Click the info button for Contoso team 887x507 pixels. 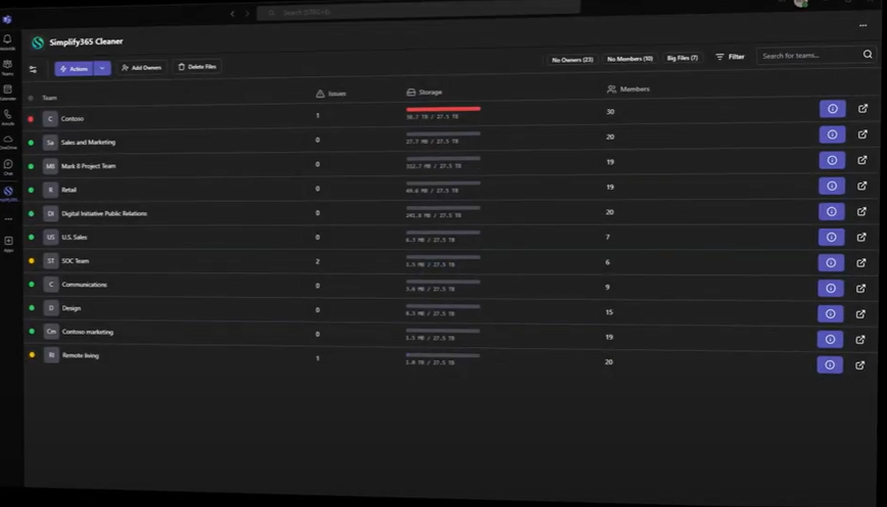click(832, 109)
